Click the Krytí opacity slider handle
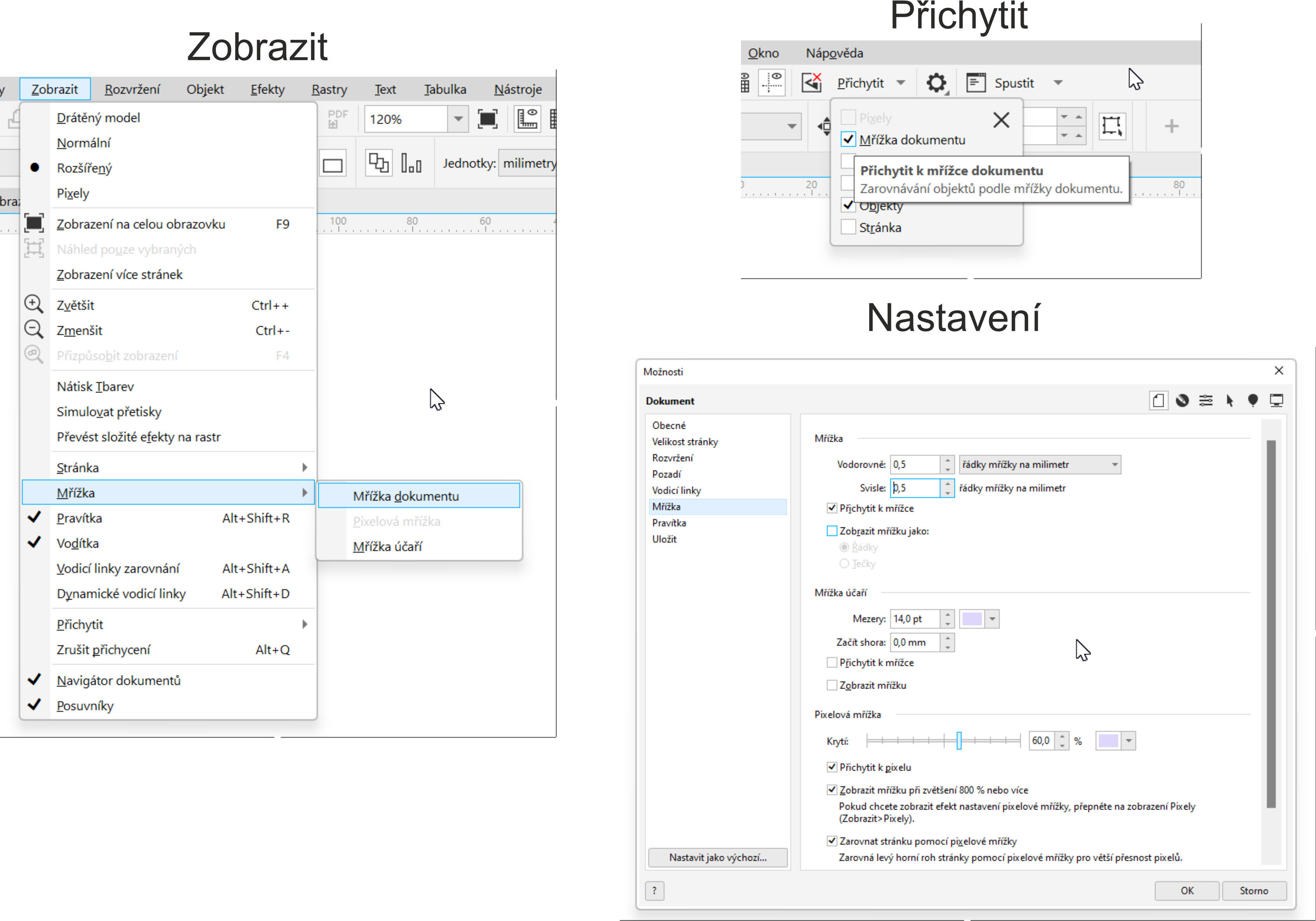The image size is (1316, 921). pos(958,741)
